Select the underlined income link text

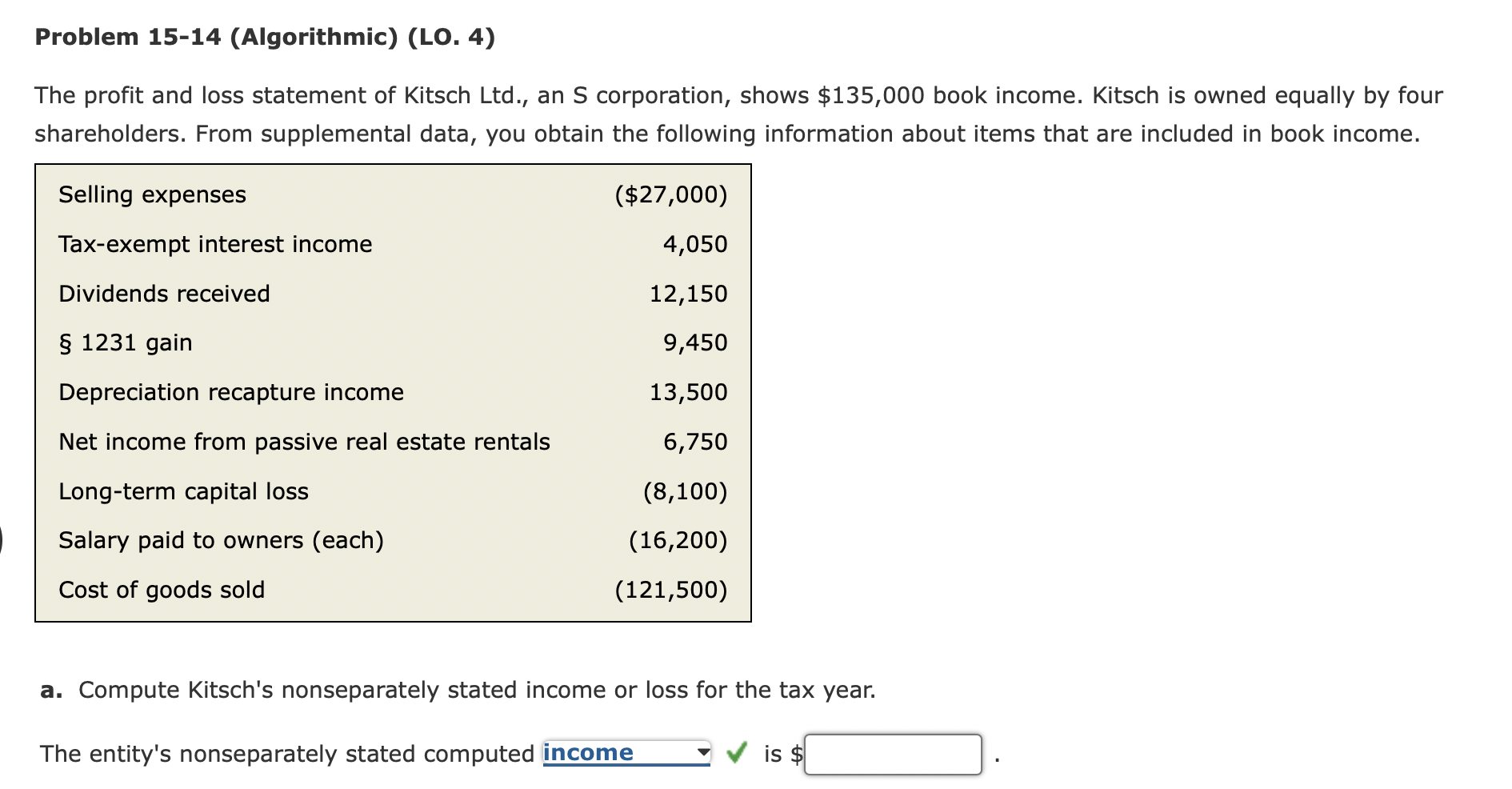pos(588,752)
